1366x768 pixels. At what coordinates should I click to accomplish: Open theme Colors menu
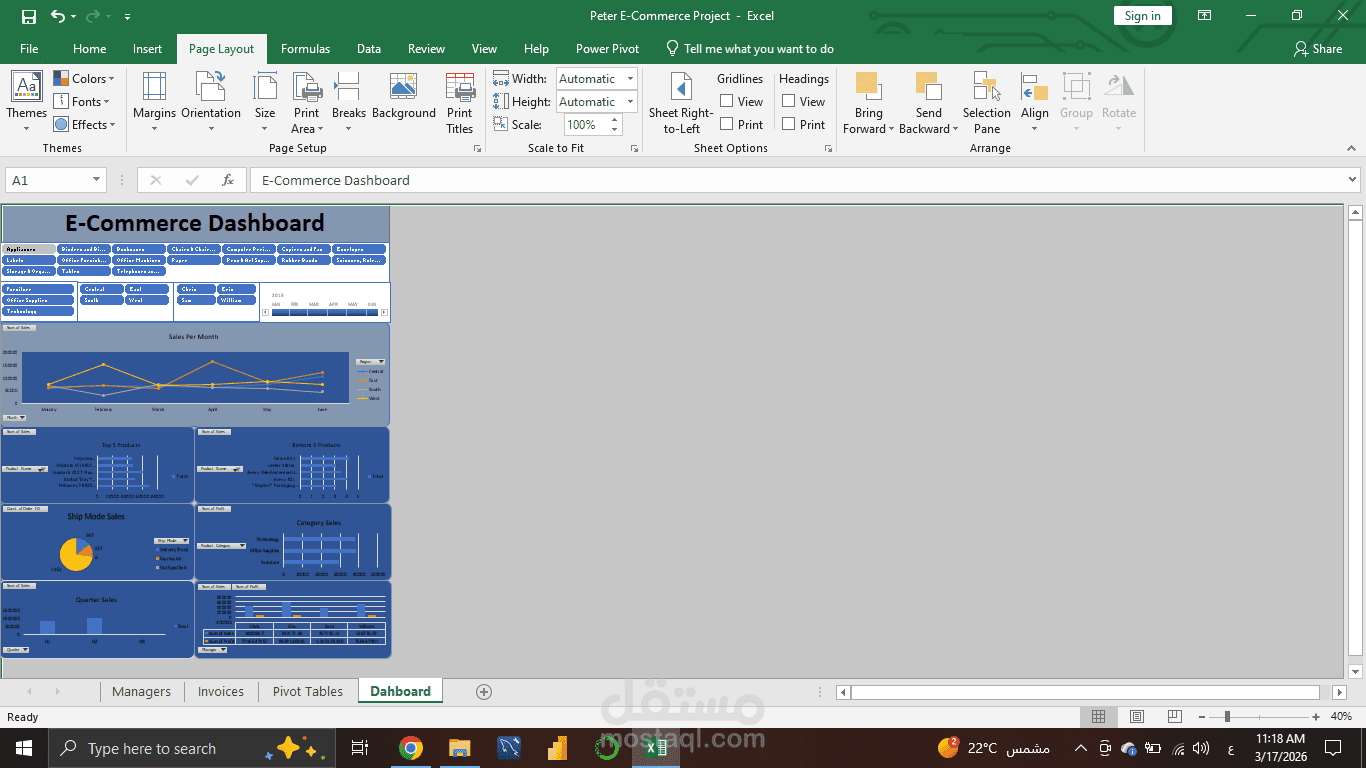coord(85,79)
